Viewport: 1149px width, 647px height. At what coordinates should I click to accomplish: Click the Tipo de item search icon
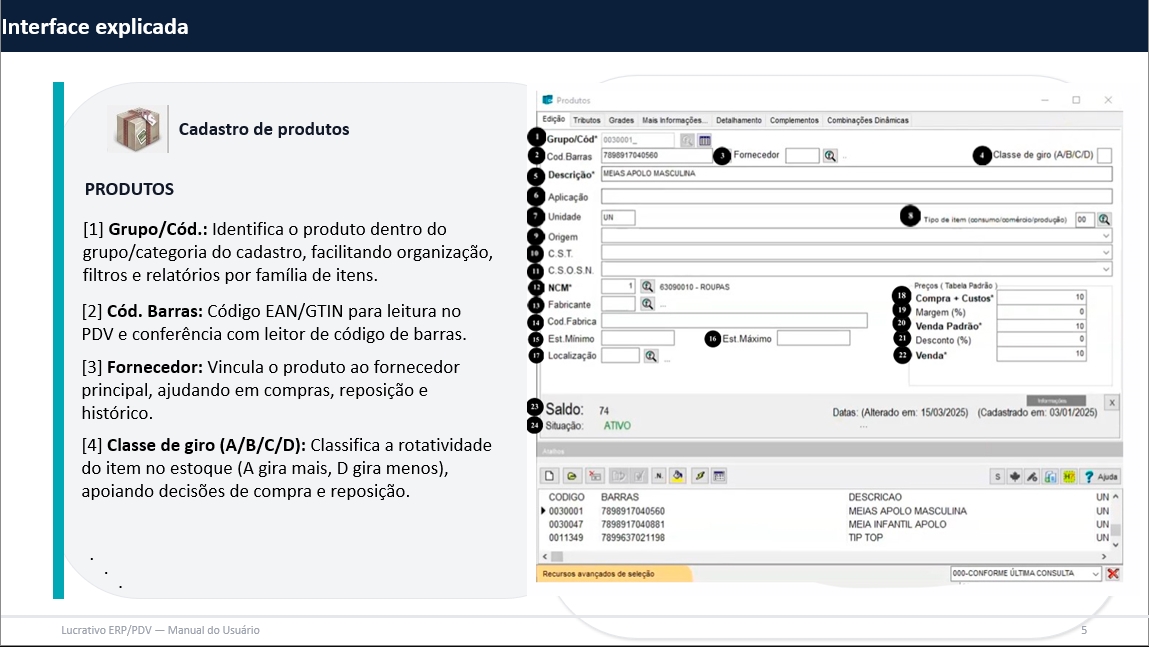[1104, 219]
